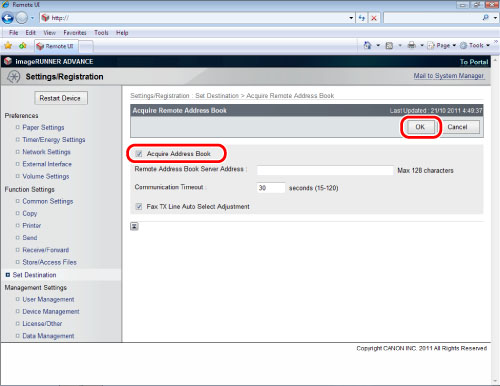500x386 pixels.
Task: Click the Cancel button
Action: coord(458,127)
